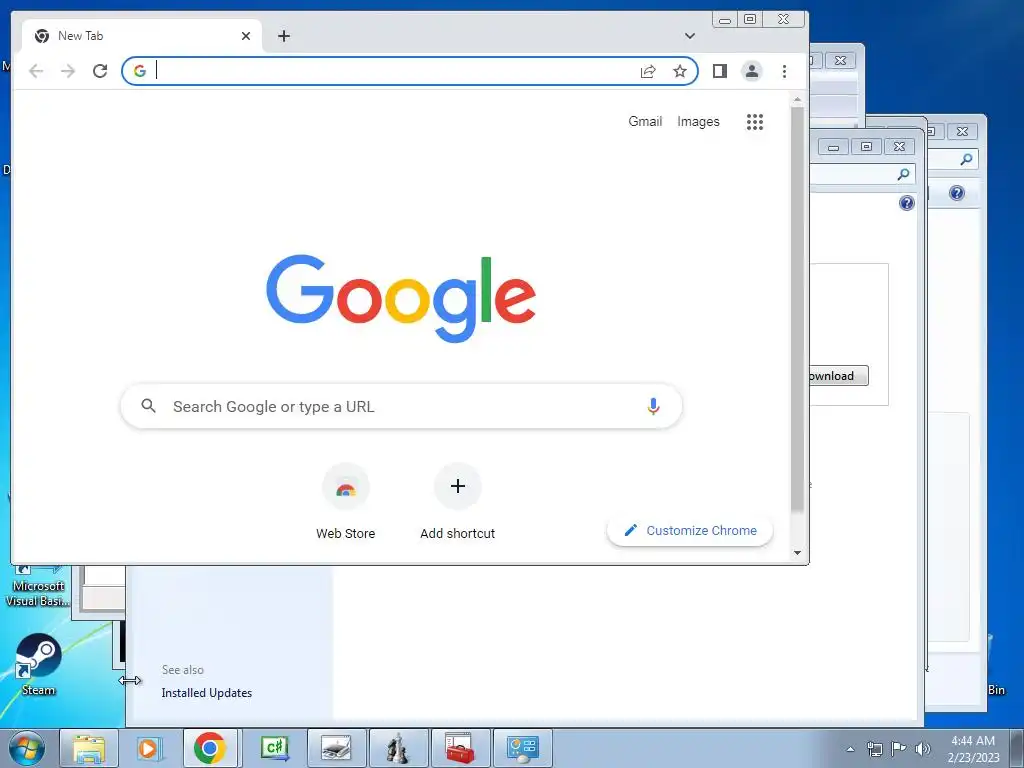Click Chrome scrollbar up arrow
Image resolution: width=1024 pixels, height=768 pixels.
click(x=797, y=99)
